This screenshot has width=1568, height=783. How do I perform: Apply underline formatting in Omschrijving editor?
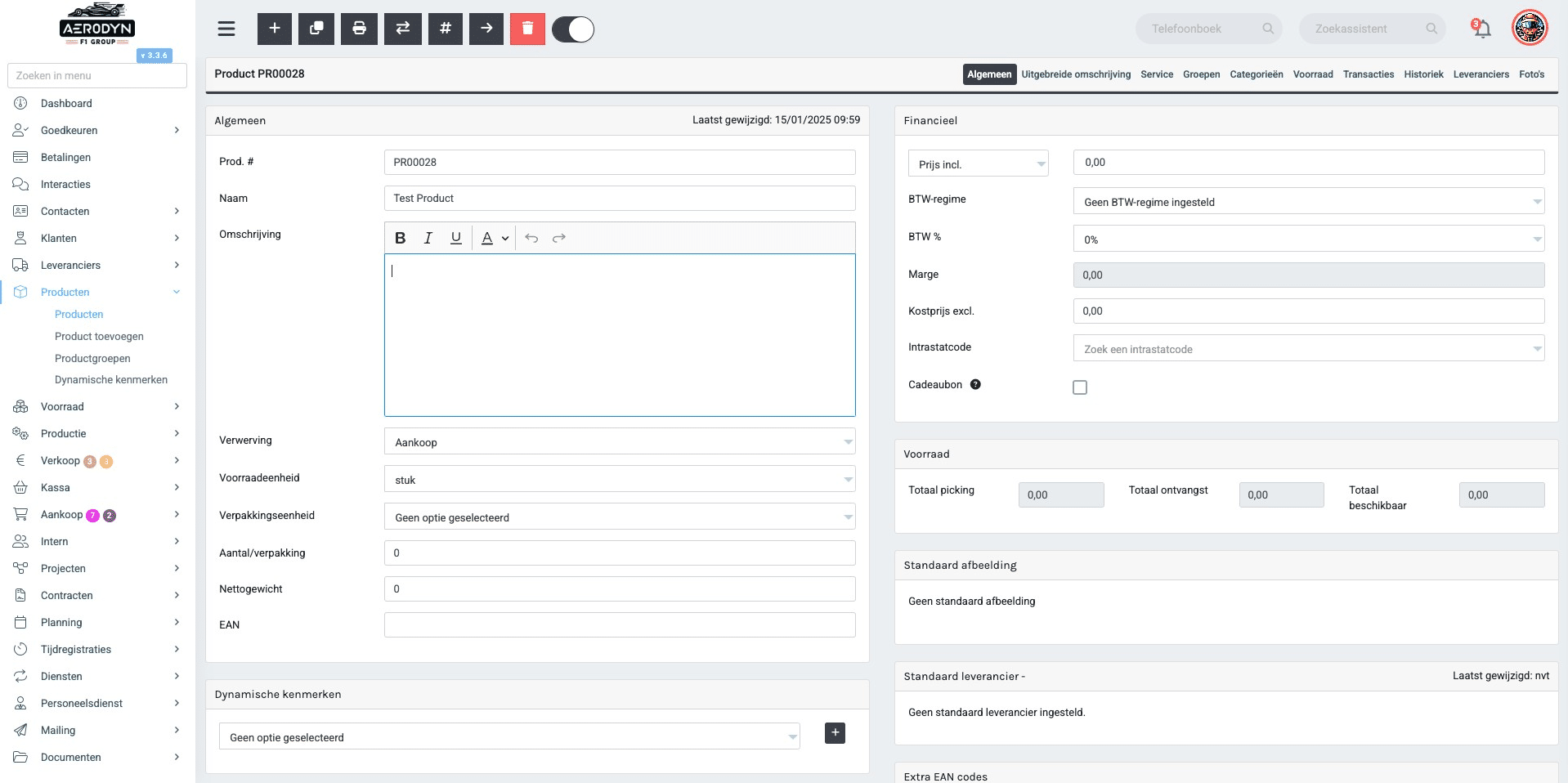(456, 238)
